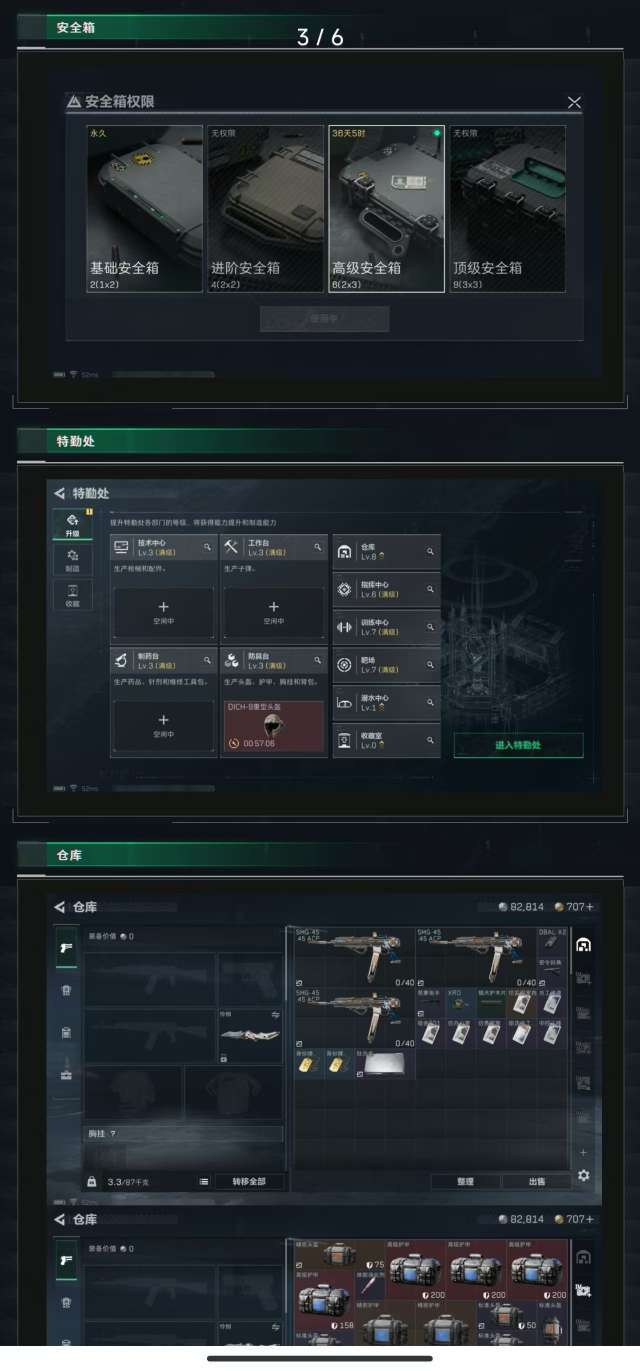Screen dimensions: 640x1371
Task: Click the 进入特勤处 button
Action: pyautogui.click(x=518, y=745)
